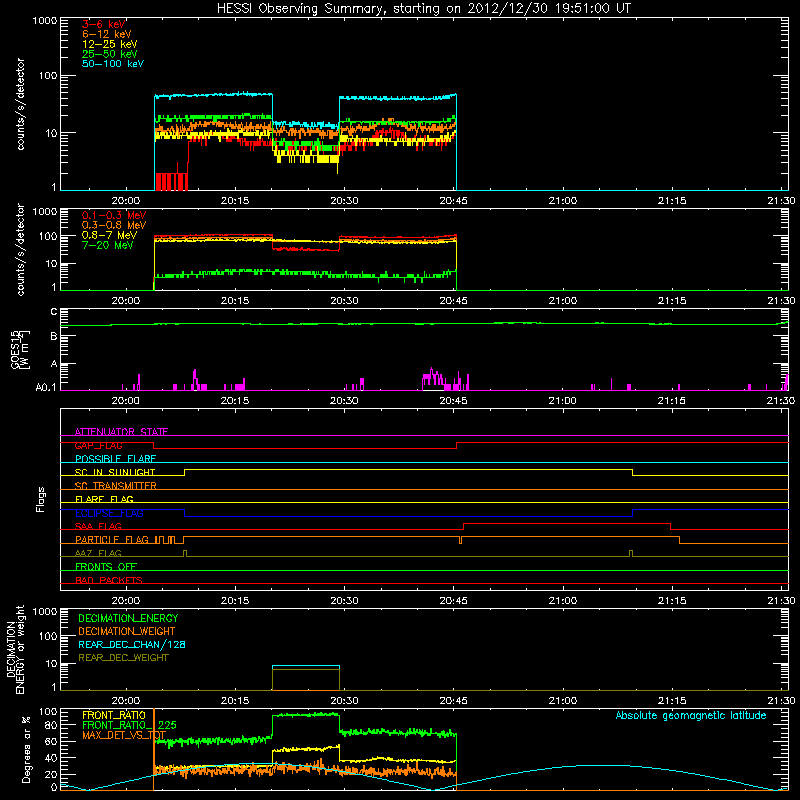Click the DECIMATION_WEIGHT legend label

pyautogui.click(x=127, y=631)
